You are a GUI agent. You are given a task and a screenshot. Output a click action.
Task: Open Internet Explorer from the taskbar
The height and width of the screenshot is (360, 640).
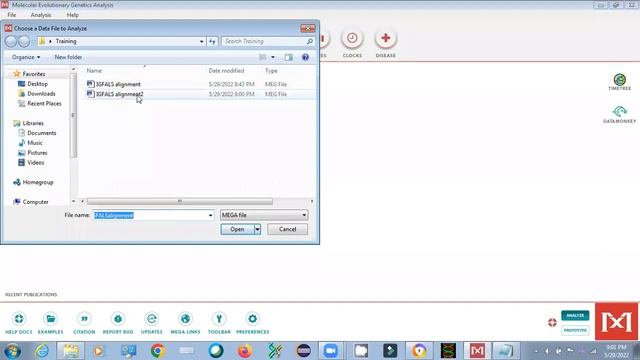[x=42, y=351]
